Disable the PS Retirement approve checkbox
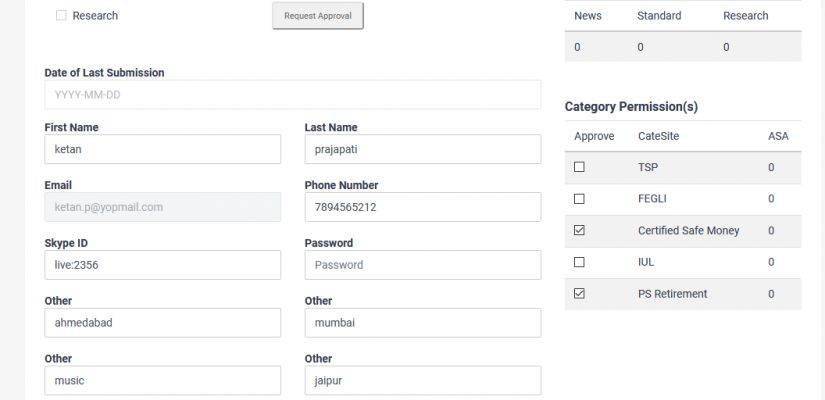Image resolution: width=825 pixels, height=400 pixels. (x=579, y=294)
